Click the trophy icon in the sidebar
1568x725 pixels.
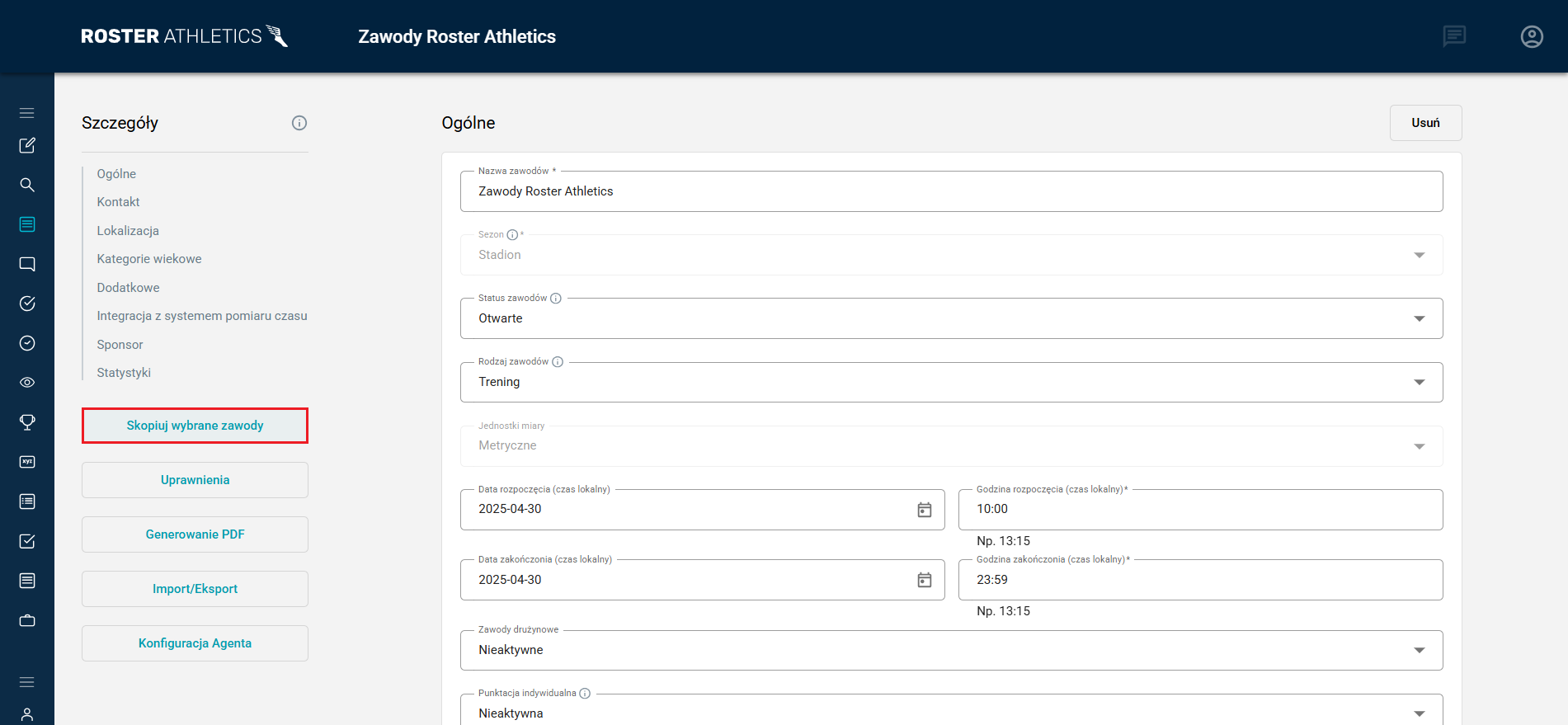click(x=27, y=422)
